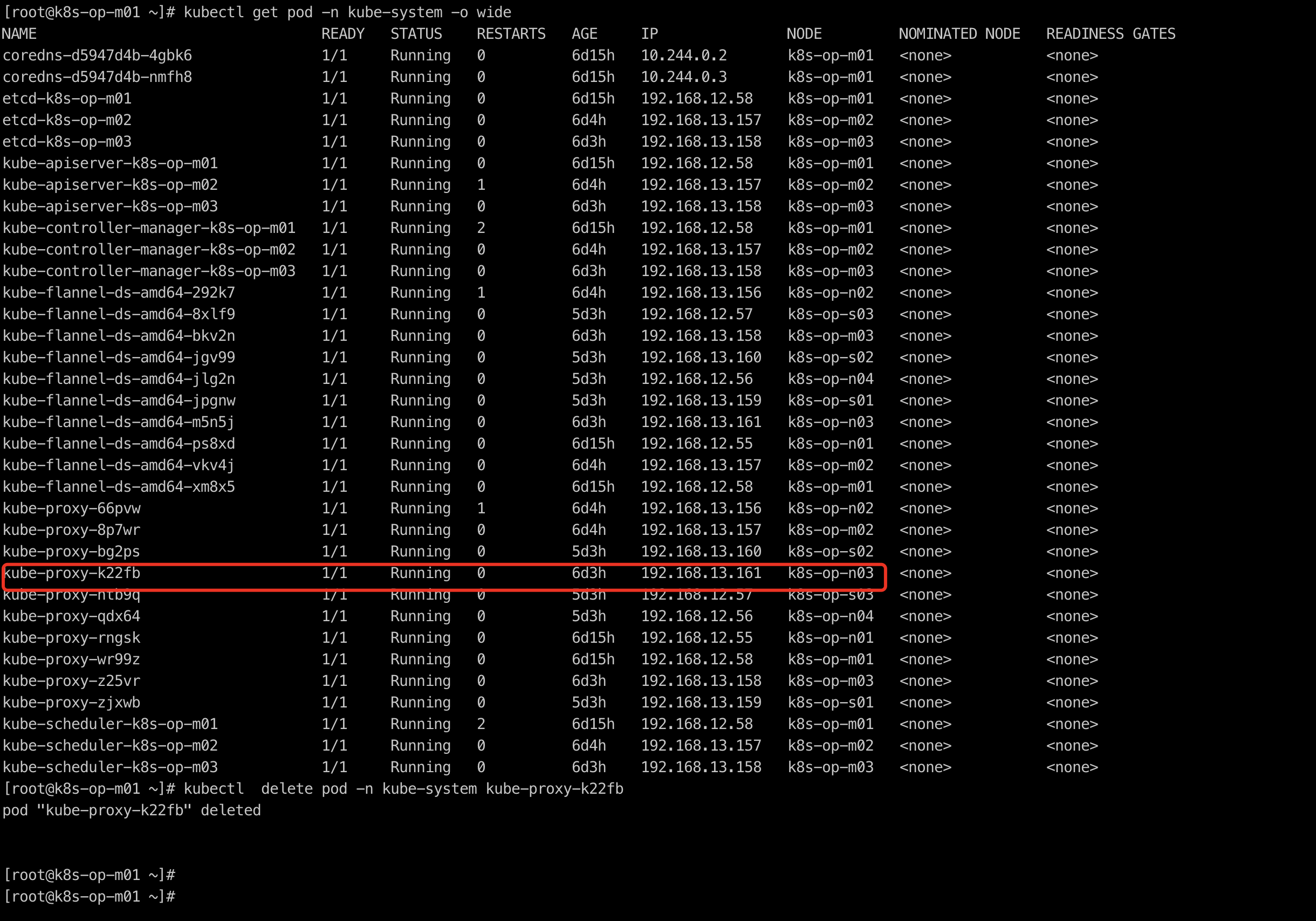The height and width of the screenshot is (921, 1316).
Task: Click pod name kube-proxy-zjxwb
Action: pos(71,703)
